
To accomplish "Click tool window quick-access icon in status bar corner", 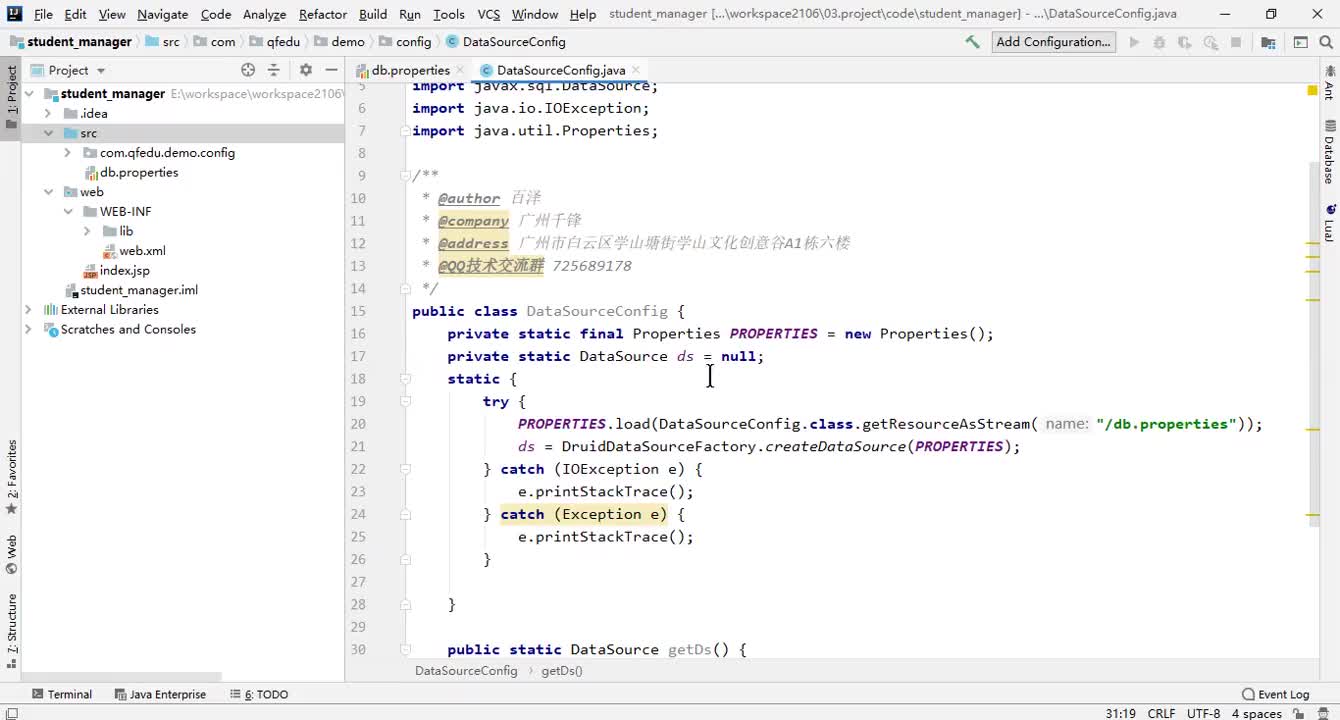I will coord(10,713).
